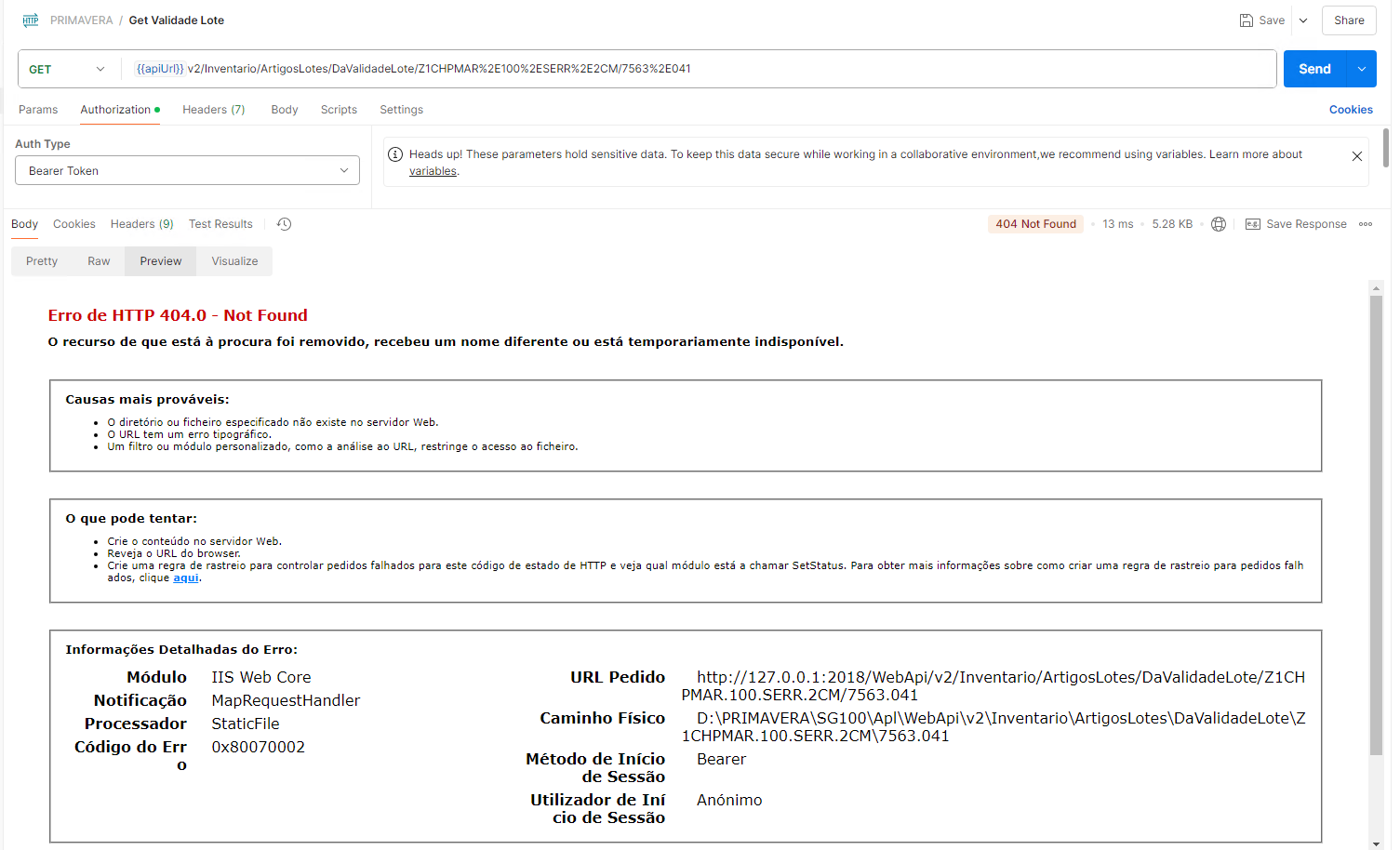Screen dimensions: 1400x850
Task: Click the HTTP request type icon
Action: click(x=31, y=20)
